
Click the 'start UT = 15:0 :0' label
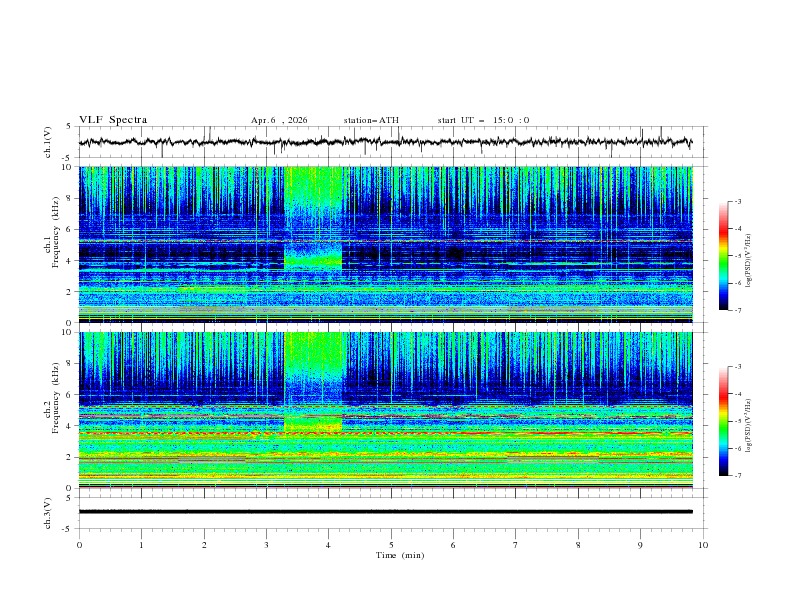coord(483,120)
